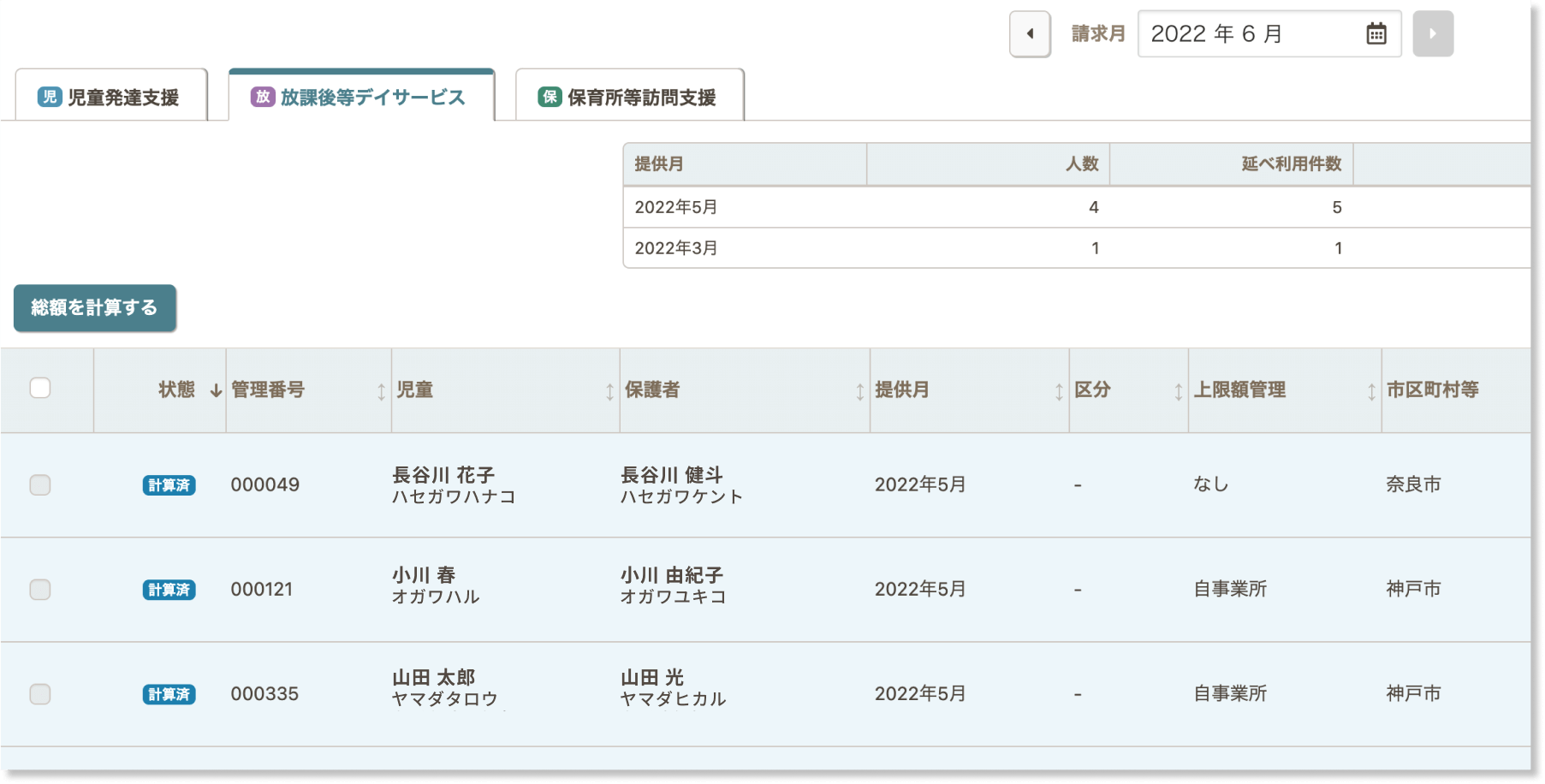Click the 計算済 badge for 000335

[x=169, y=694]
